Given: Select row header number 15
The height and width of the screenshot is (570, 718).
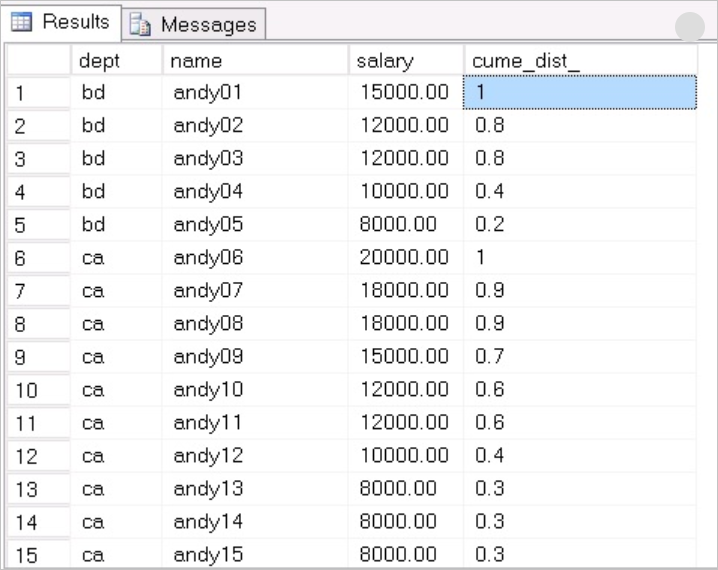Looking at the screenshot, I should tap(39, 554).
